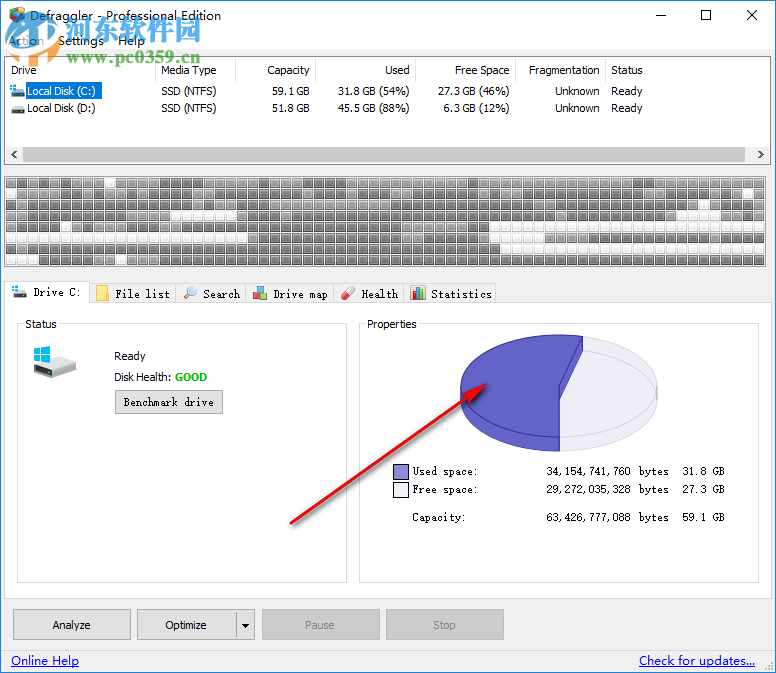Click left arrow of drive list scrollbar

[x=14, y=154]
